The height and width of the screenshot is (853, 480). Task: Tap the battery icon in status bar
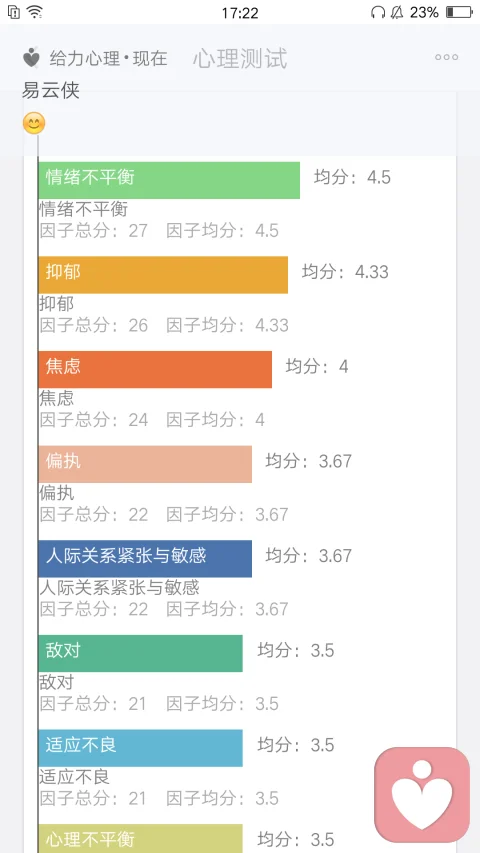coord(459,12)
